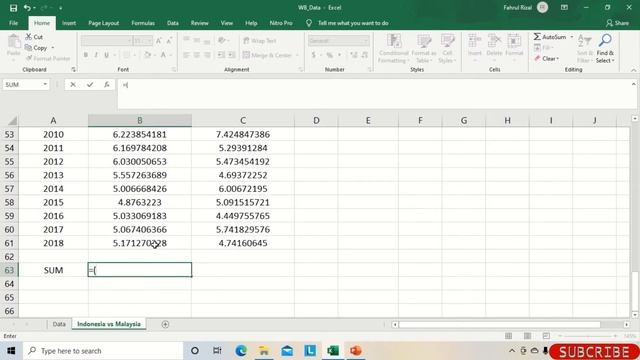Open the Formulas ribbon tab

pos(143,23)
